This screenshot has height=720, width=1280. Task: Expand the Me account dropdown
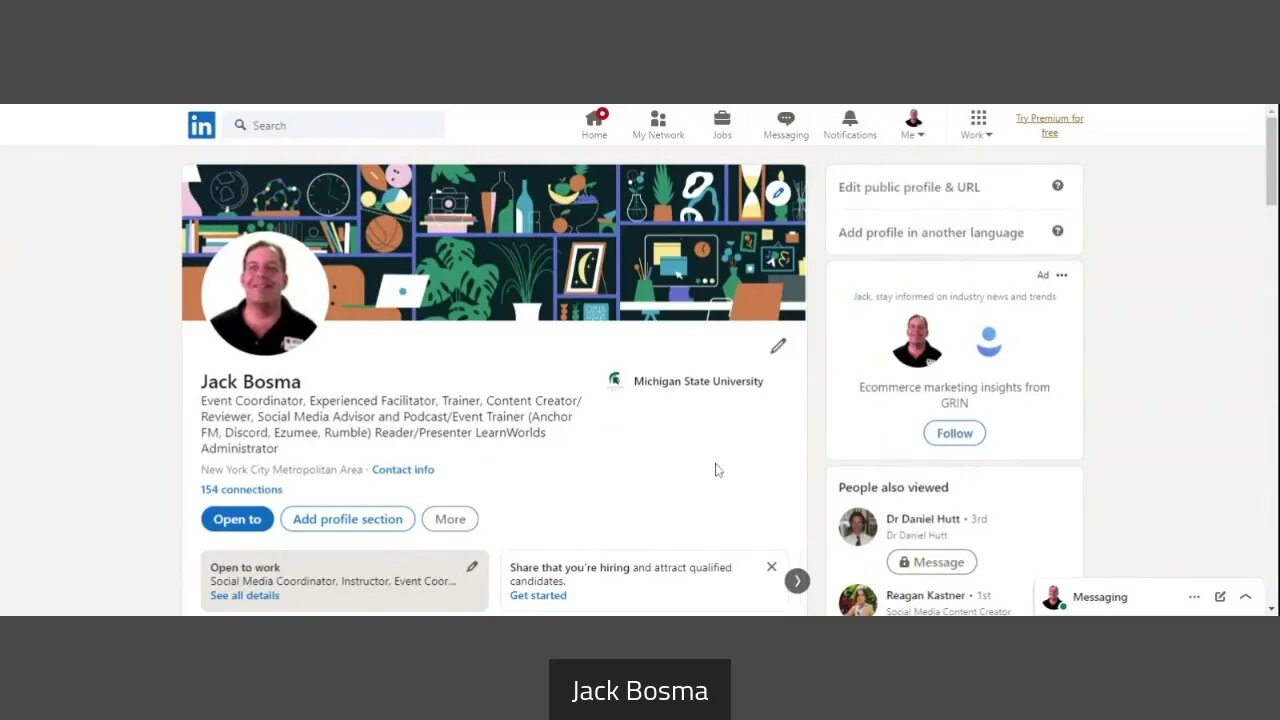click(x=913, y=125)
